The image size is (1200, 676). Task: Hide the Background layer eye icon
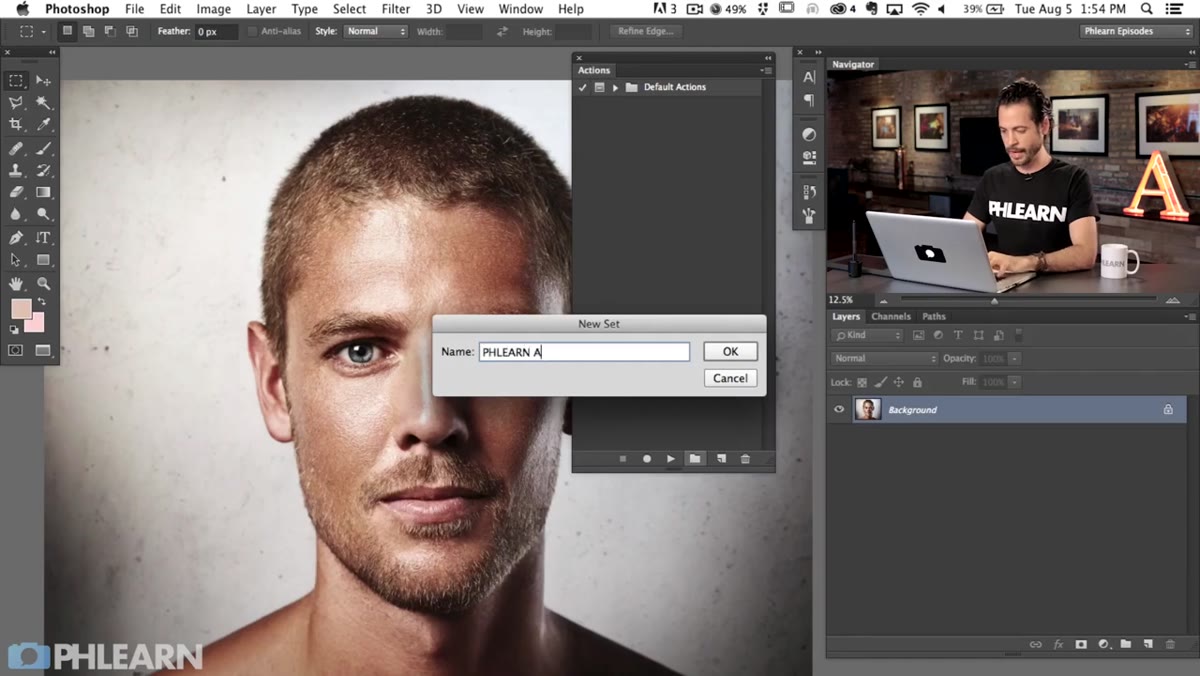point(839,409)
